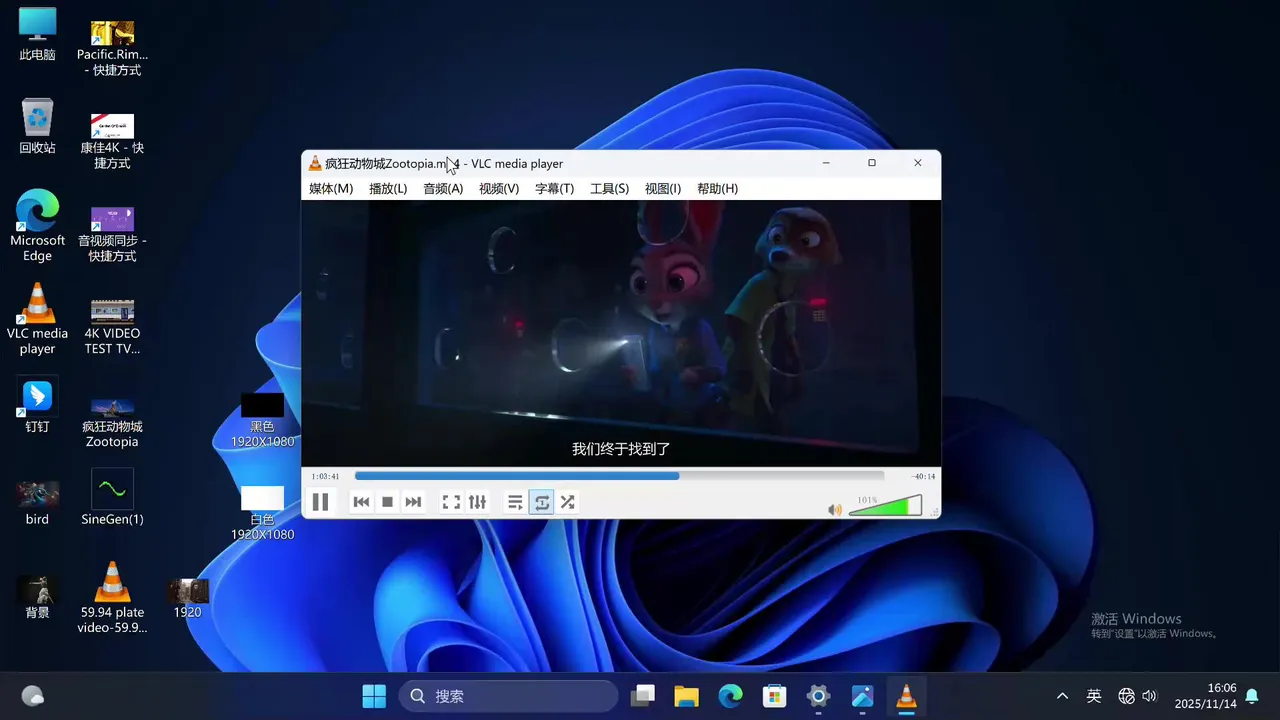Toggle the loop/repeat button
This screenshot has width=1280, height=720.
[x=541, y=502]
